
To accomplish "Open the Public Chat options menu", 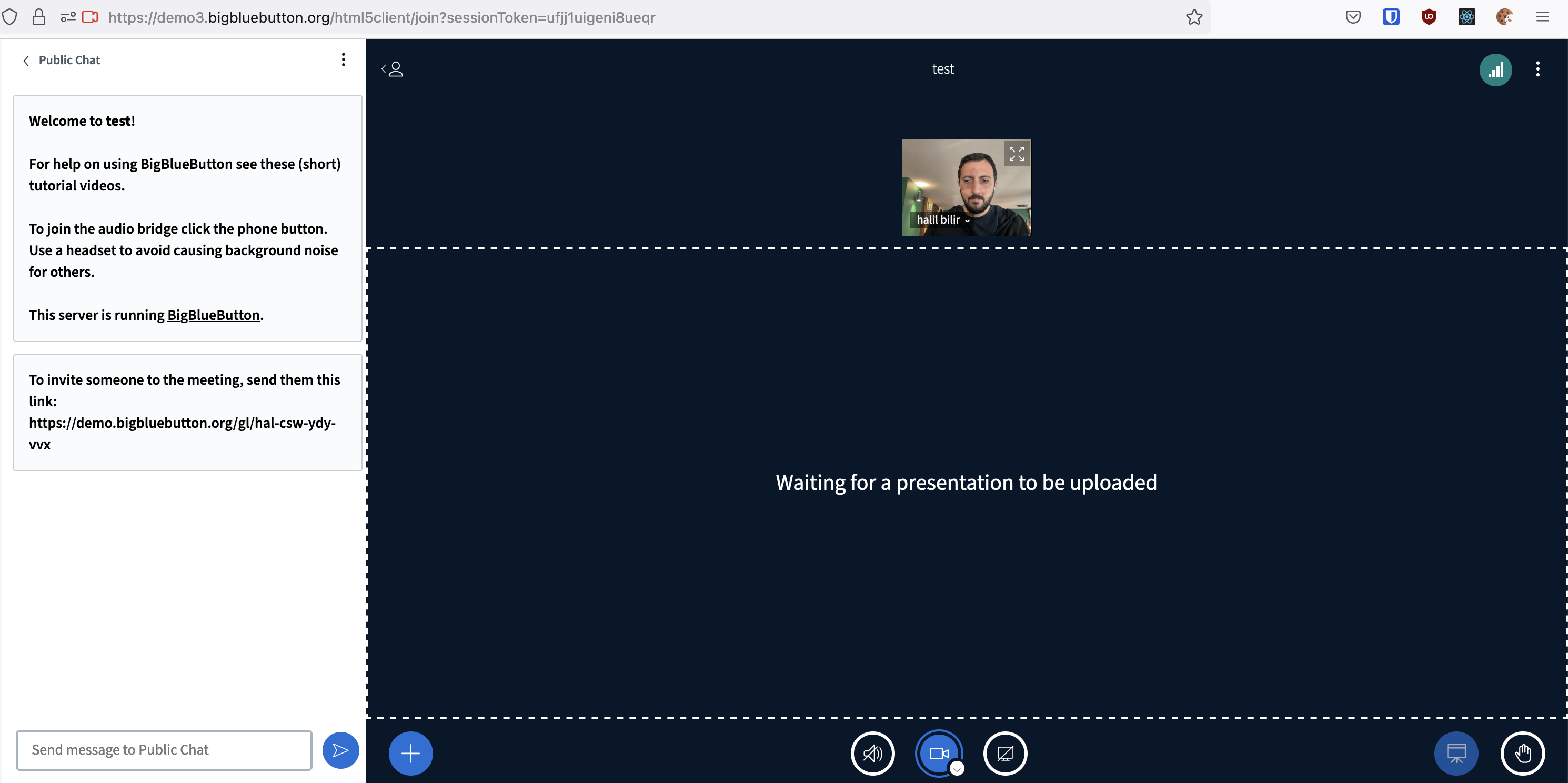I will pos(343,59).
